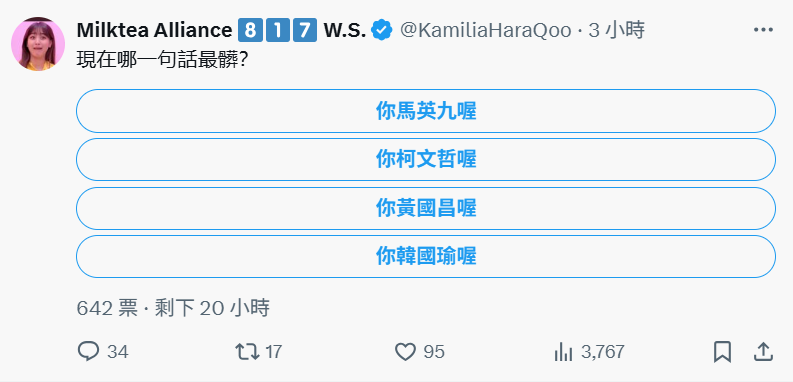
Task: Bookmark this post
Action: pos(722,352)
